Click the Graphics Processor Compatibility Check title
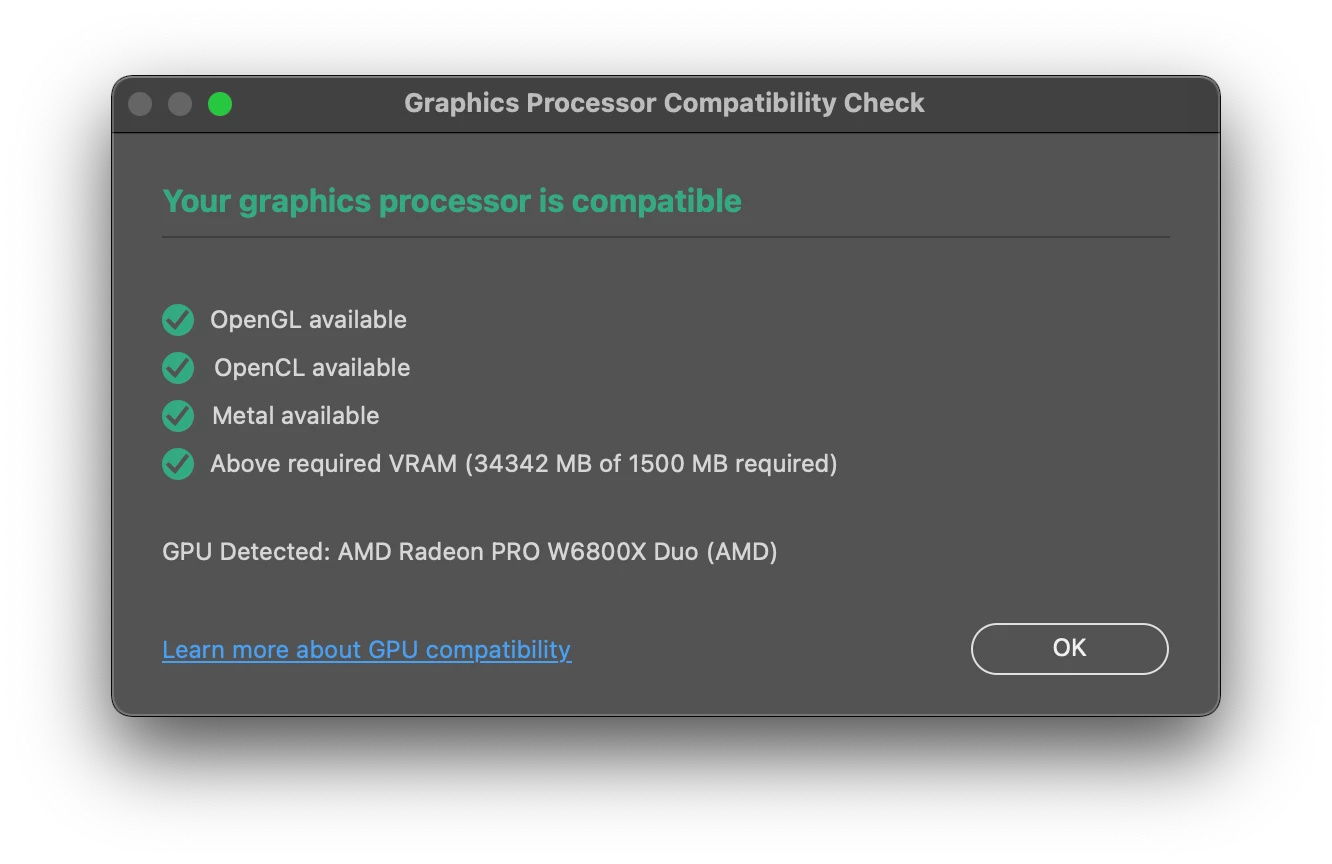 (664, 103)
